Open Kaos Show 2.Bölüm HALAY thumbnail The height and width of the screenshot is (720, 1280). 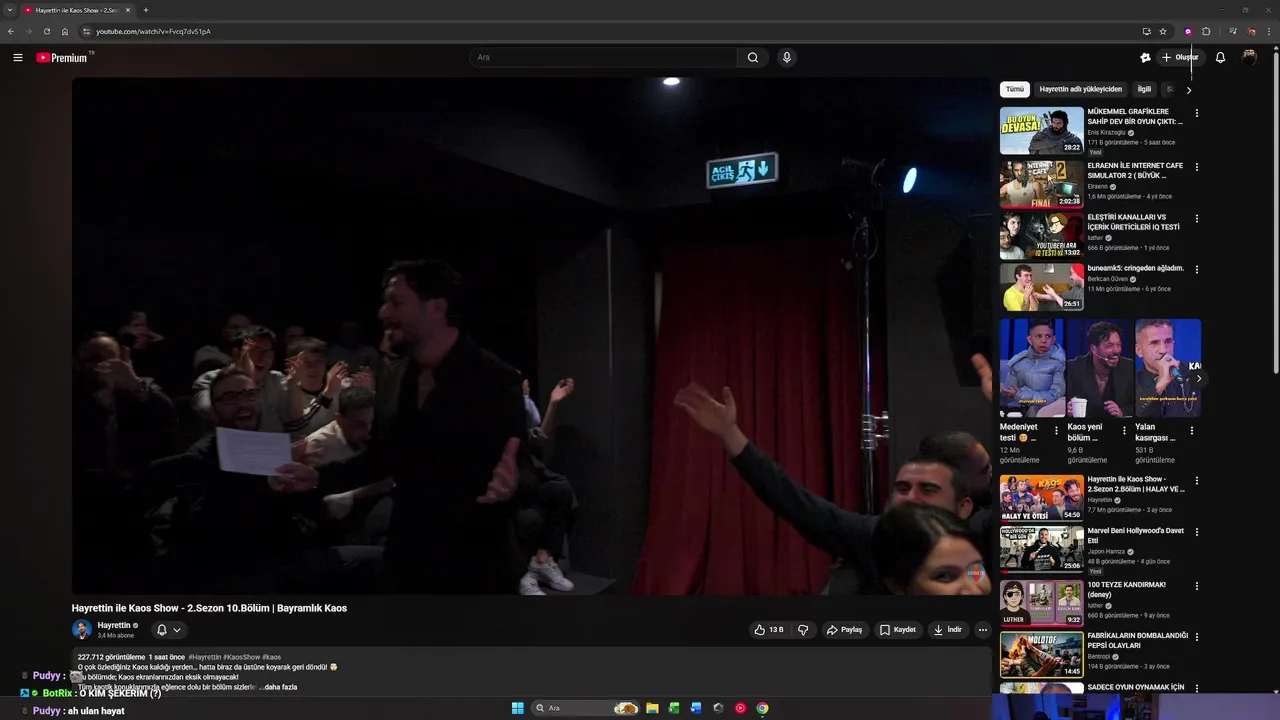point(1042,497)
